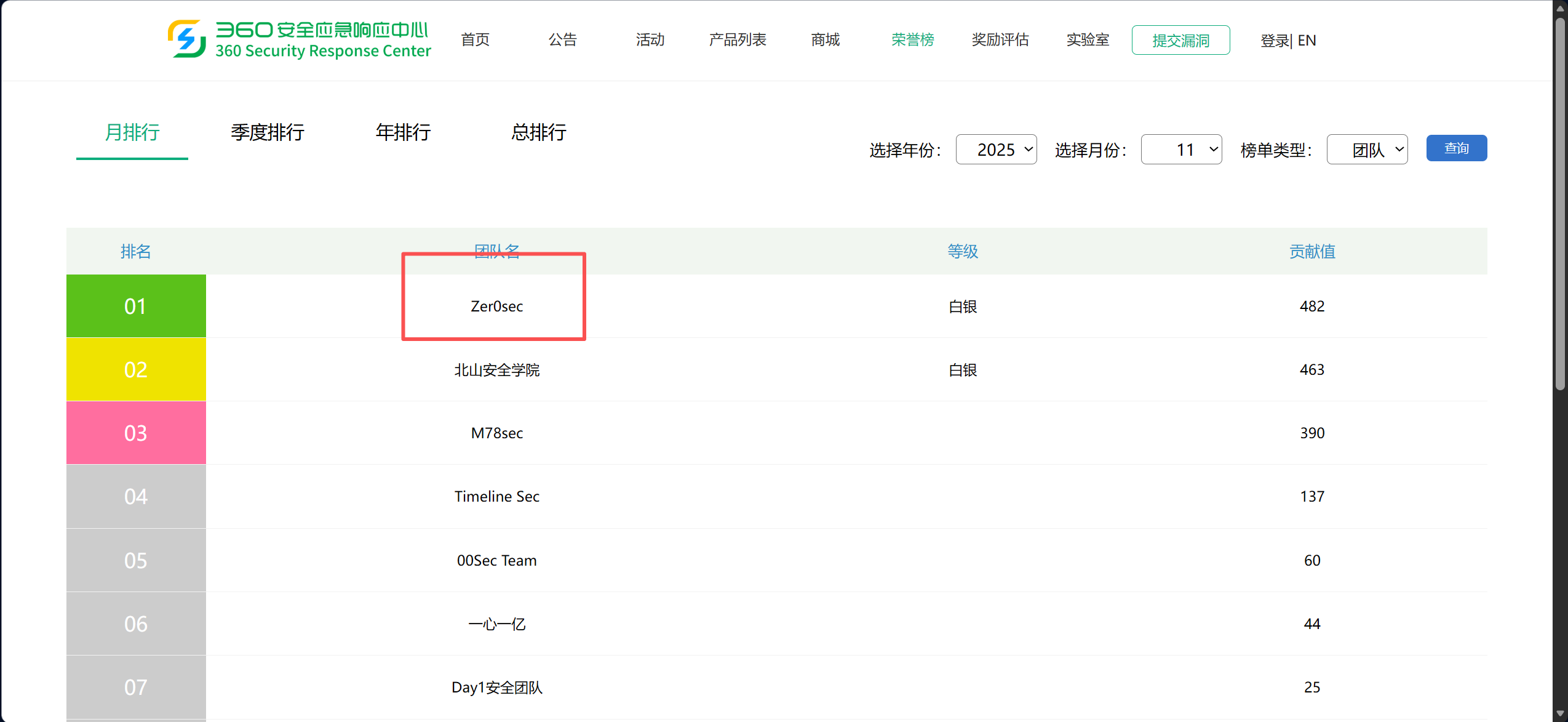Screen dimensions: 1568x722
Task: Click the 等级 column header
Action: click(x=963, y=251)
